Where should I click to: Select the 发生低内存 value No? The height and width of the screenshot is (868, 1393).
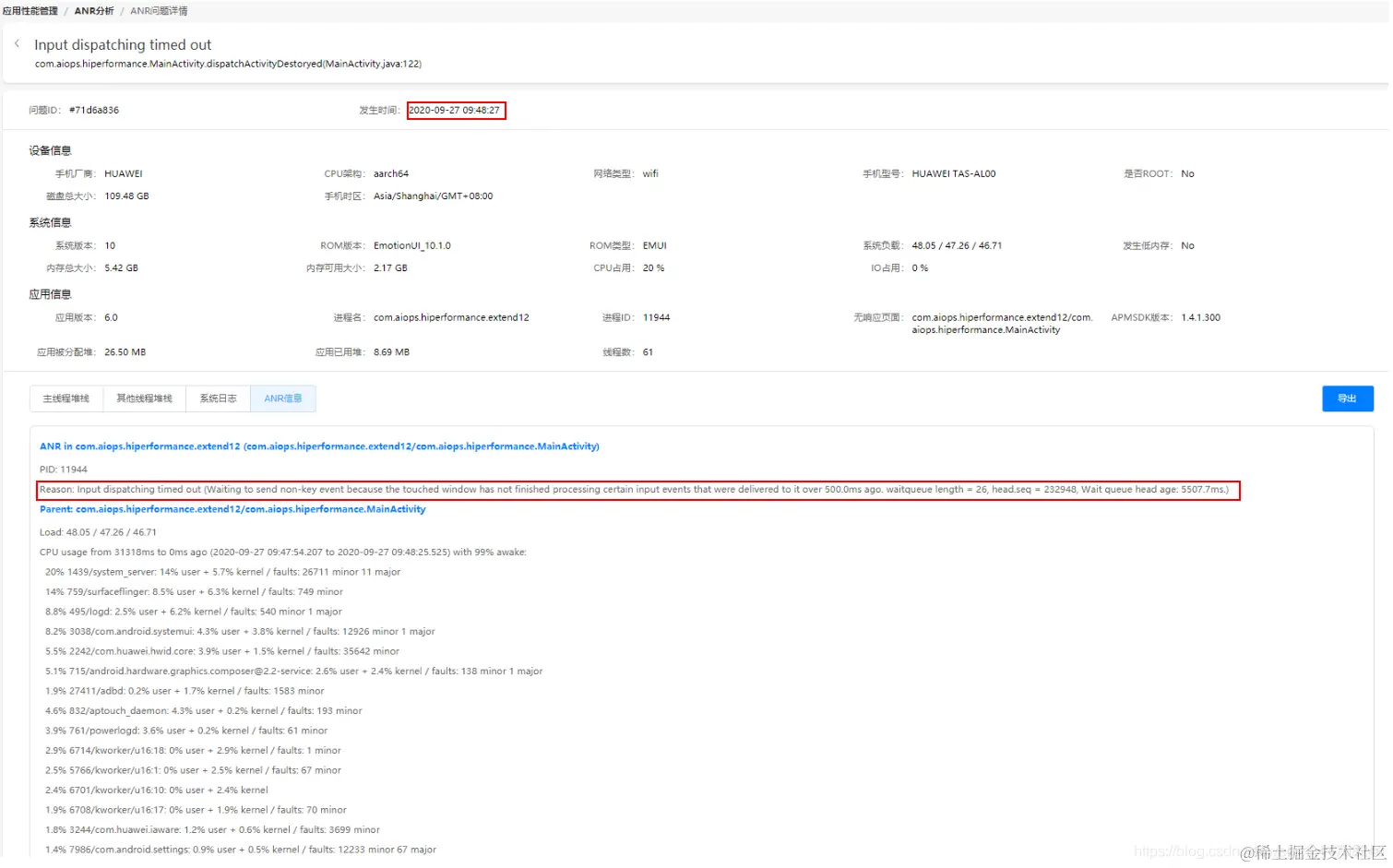(x=1187, y=245)
